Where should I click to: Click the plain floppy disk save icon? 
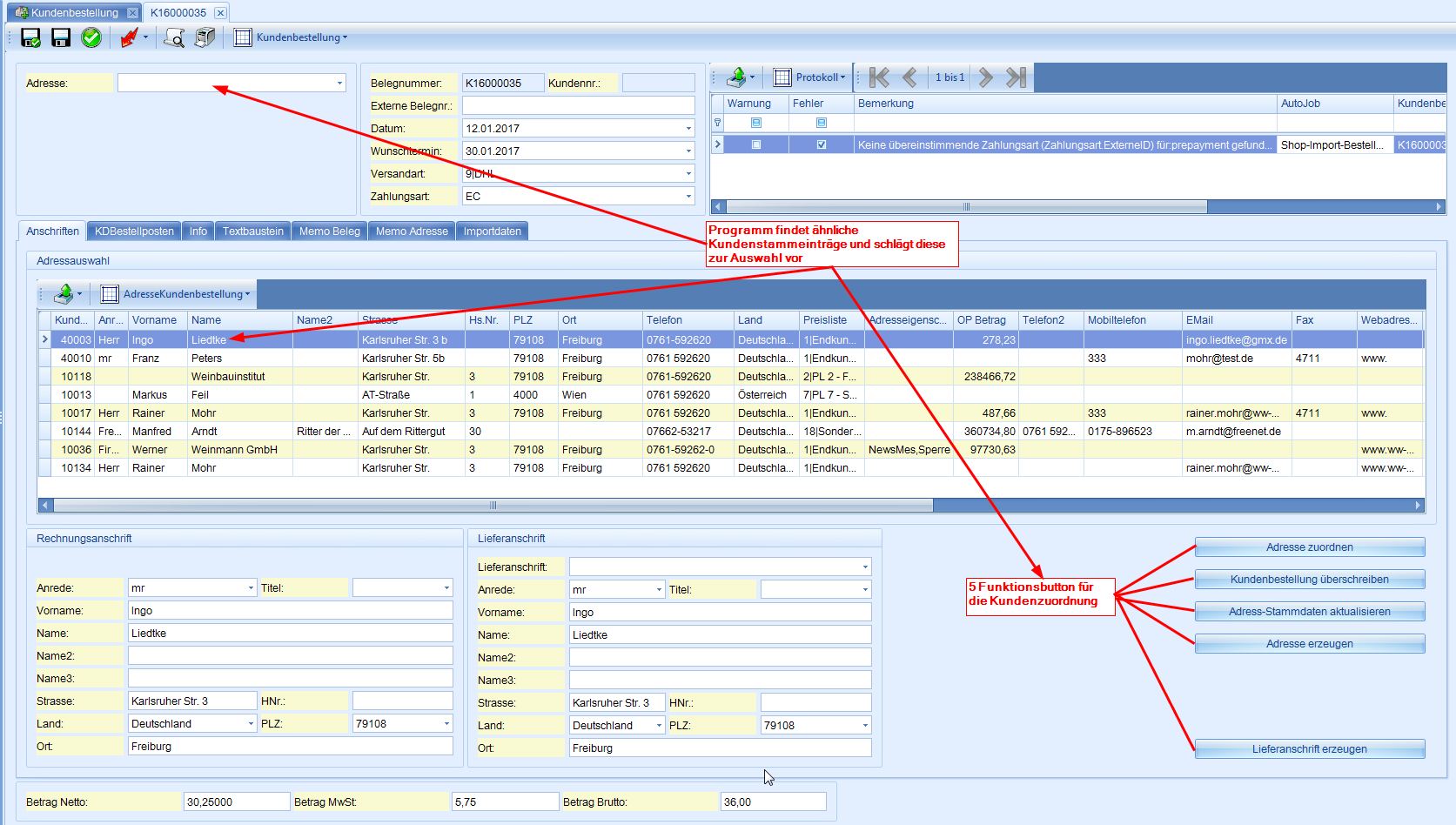[61, 37]
